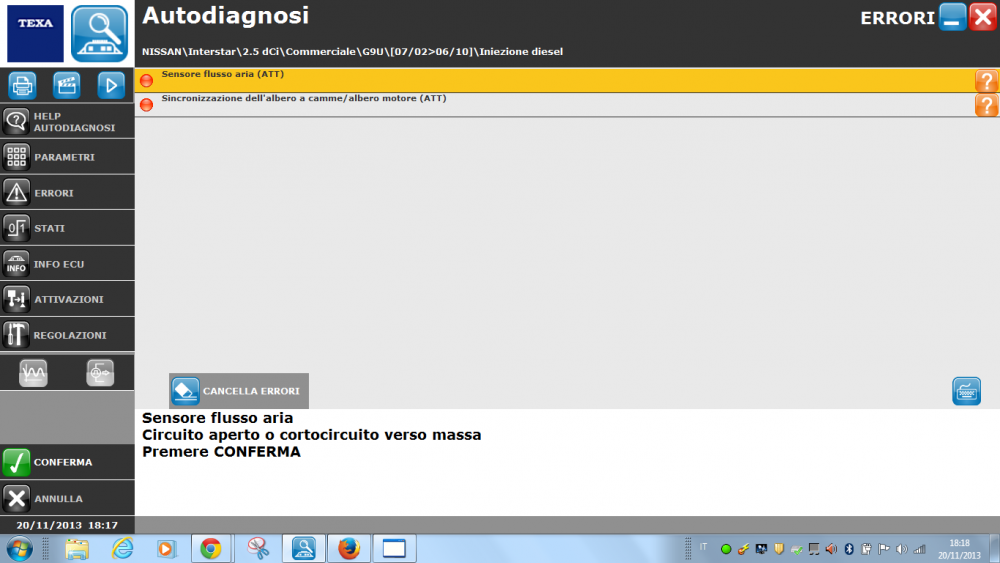Open the PARAMETRI section
The width and height of the screenshot is (1000, 563).
point(67,157)
